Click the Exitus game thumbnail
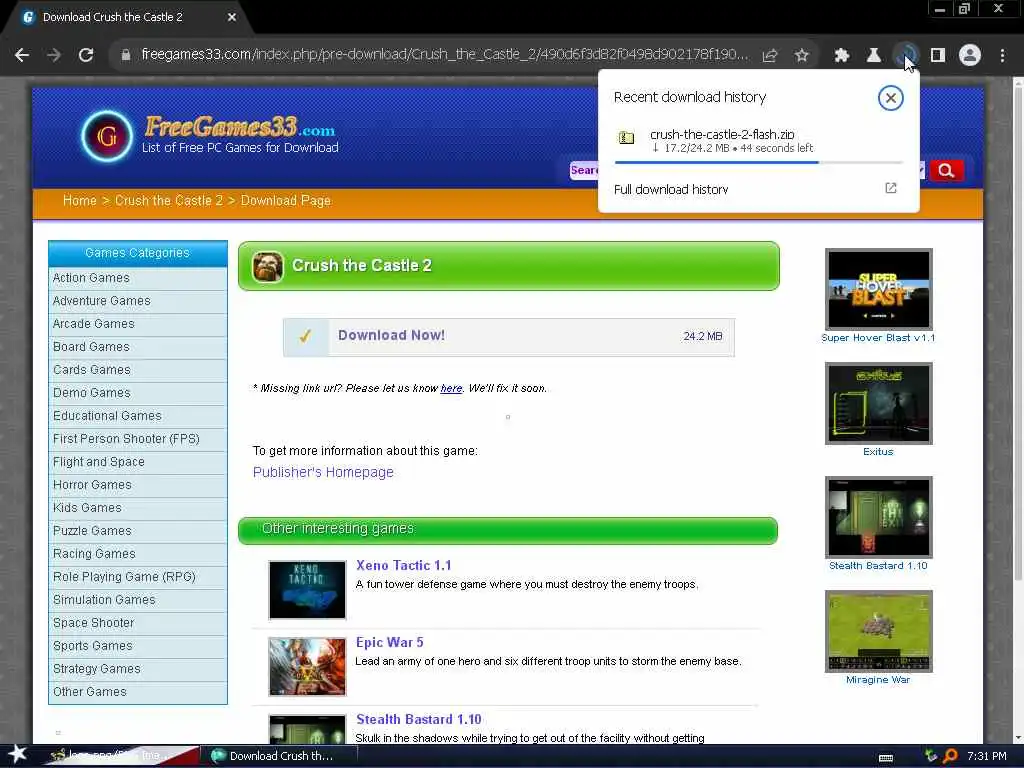 878,404
